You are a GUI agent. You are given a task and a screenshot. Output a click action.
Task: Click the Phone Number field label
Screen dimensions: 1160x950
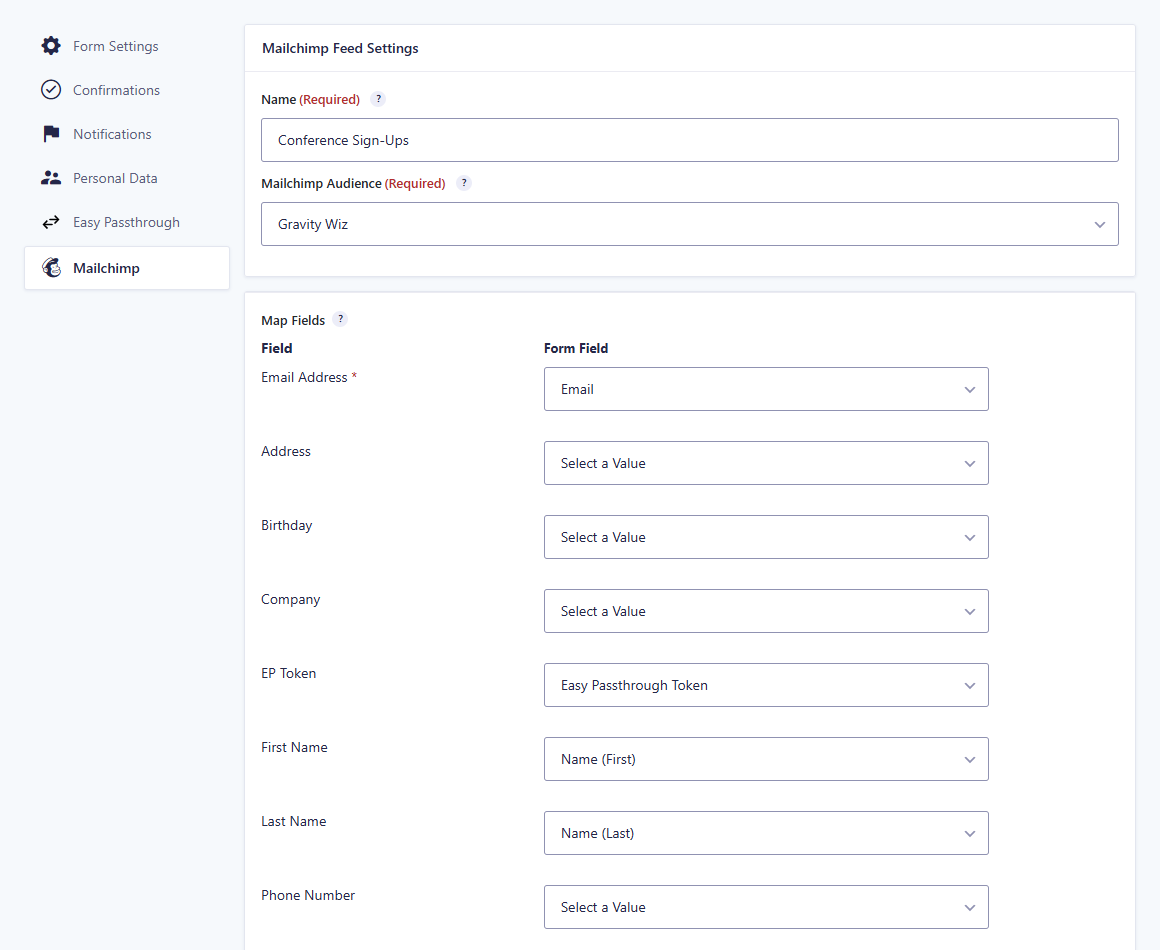coord(308,895)
